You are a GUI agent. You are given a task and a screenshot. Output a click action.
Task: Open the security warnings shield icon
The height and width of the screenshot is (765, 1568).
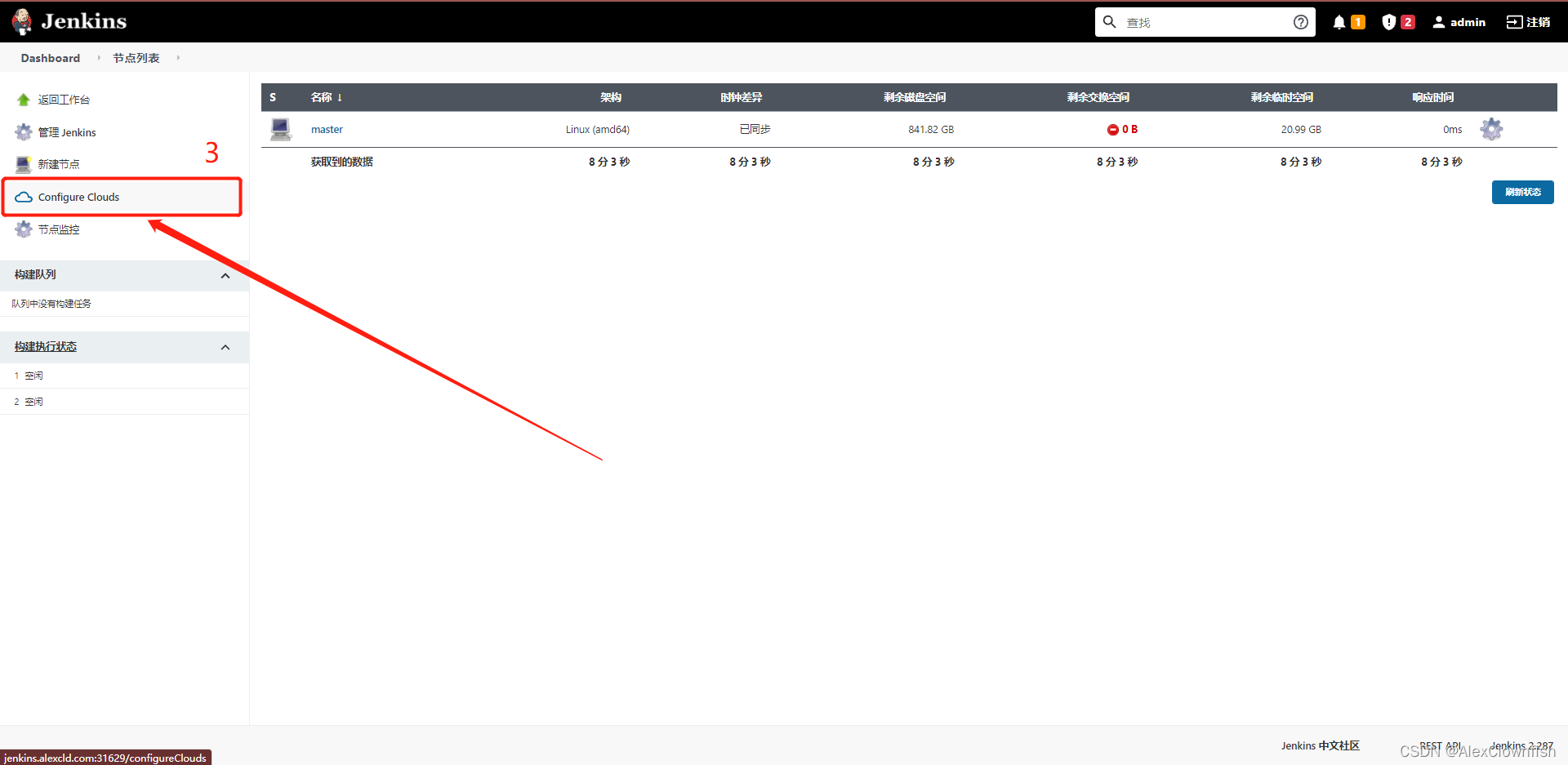click(x=1389, y=22)
